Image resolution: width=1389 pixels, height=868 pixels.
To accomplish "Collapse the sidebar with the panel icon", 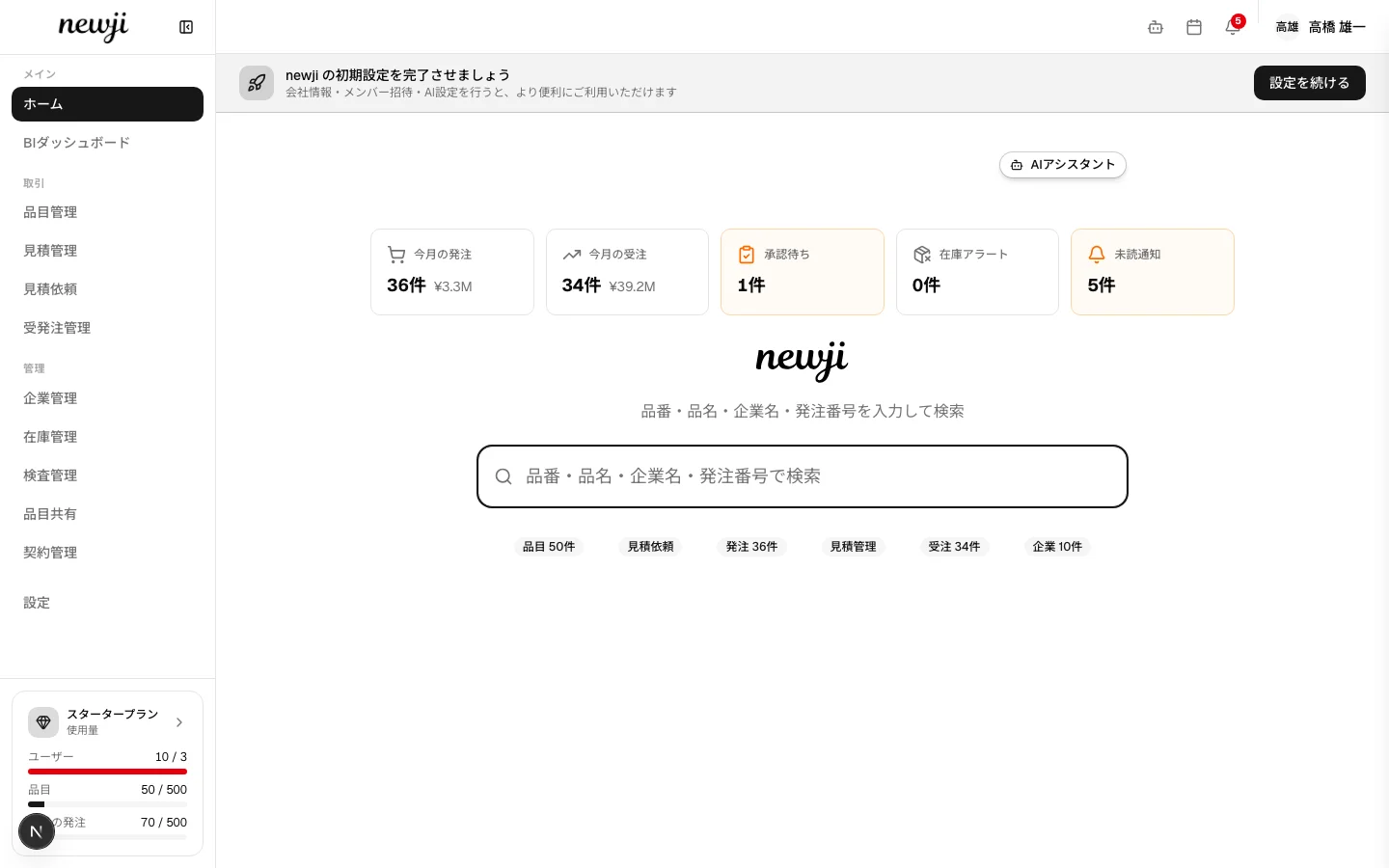I will [186, 27].
